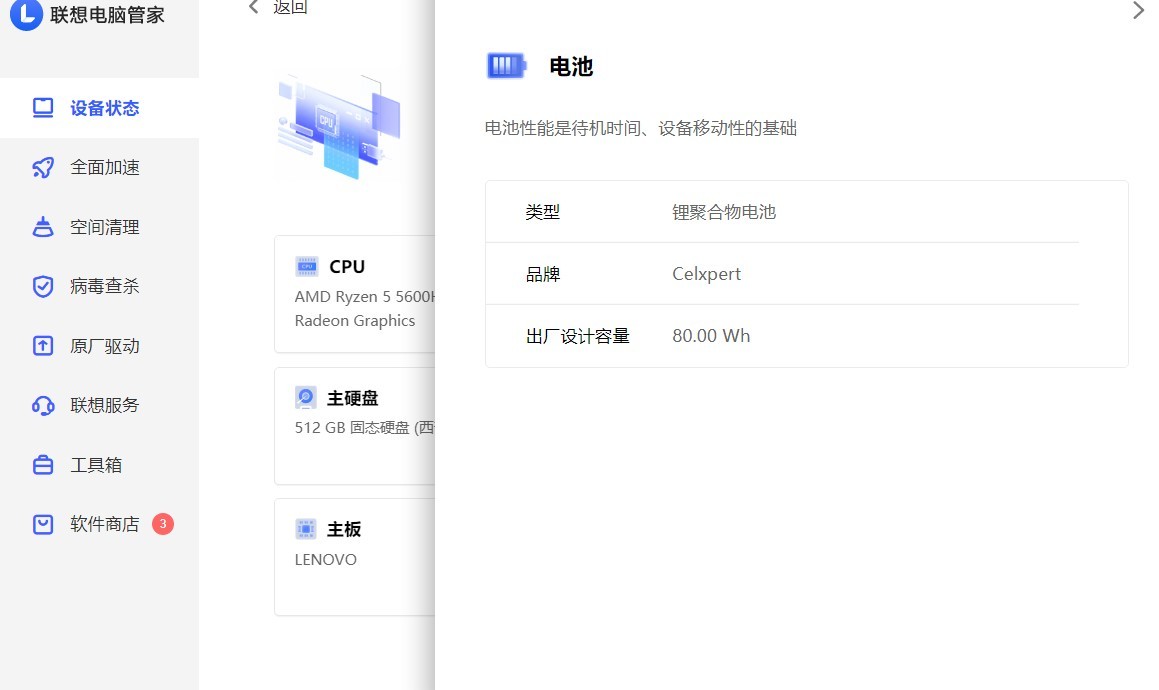Viewport: 1159px width, 690px height.
Task: Click the 品牌 row label
Action: tap(543, 274)
